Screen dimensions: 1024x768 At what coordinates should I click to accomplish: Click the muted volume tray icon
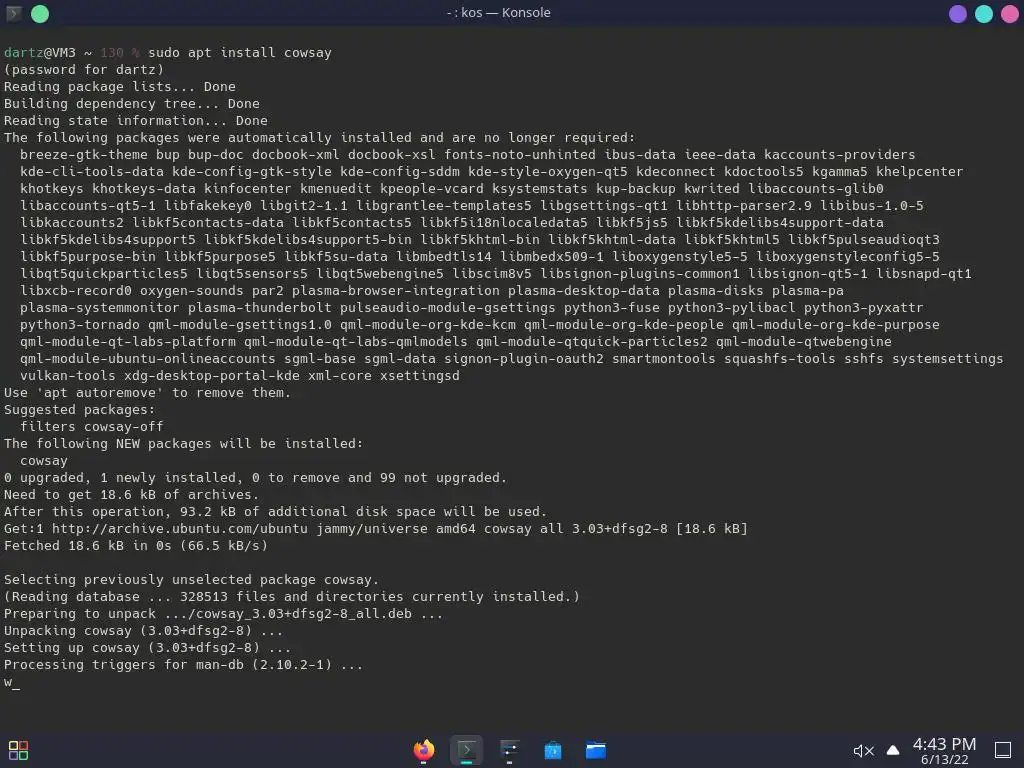(x=863, y=751)
